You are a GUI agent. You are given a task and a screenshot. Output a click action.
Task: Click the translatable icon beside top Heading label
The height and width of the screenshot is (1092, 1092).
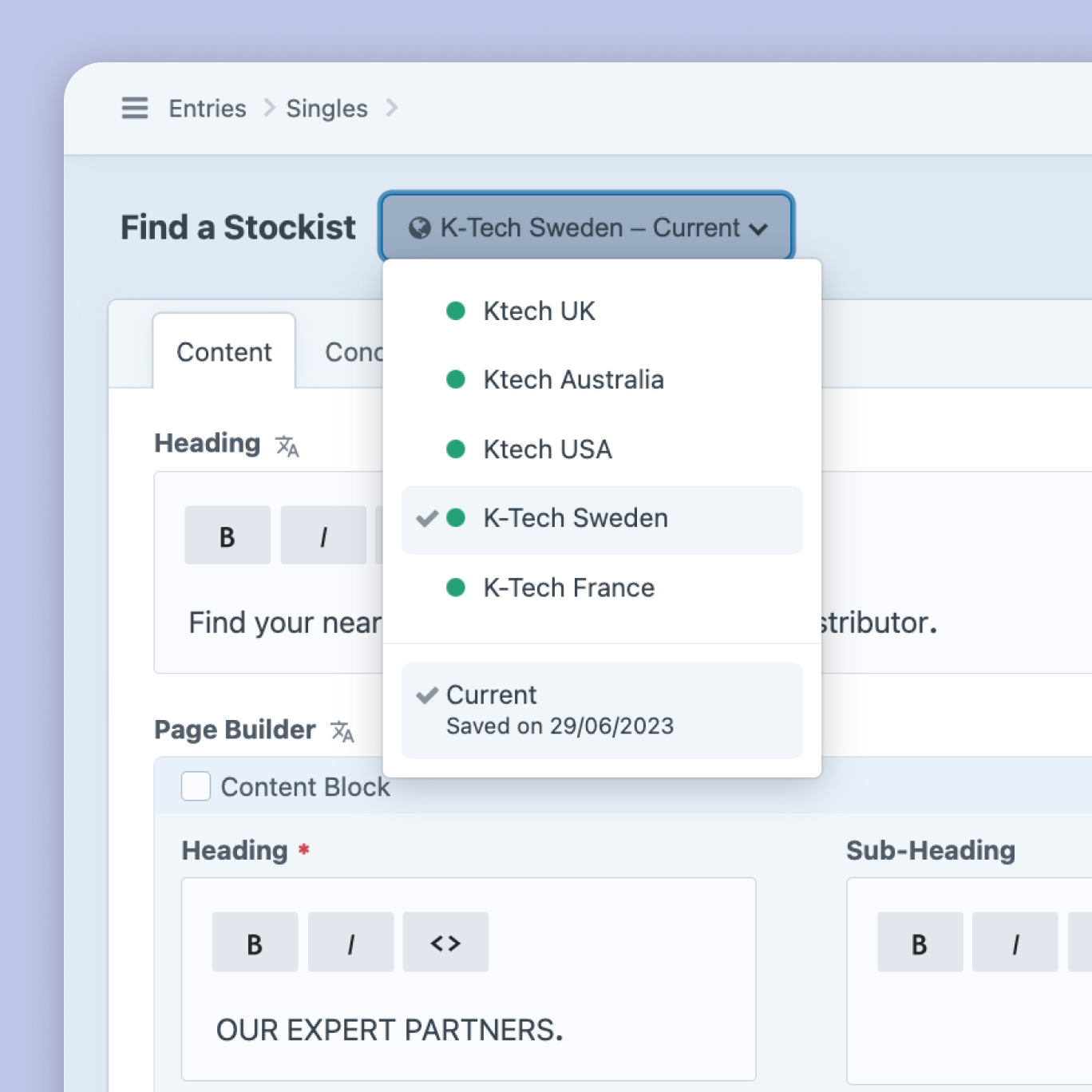(x=287, y=445)
